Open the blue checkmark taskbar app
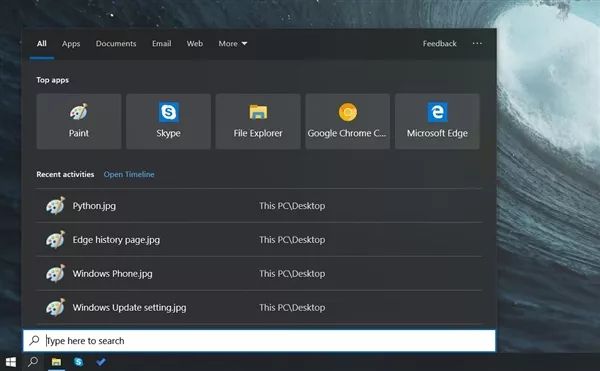600x371 pixels. tap(101, 362)
